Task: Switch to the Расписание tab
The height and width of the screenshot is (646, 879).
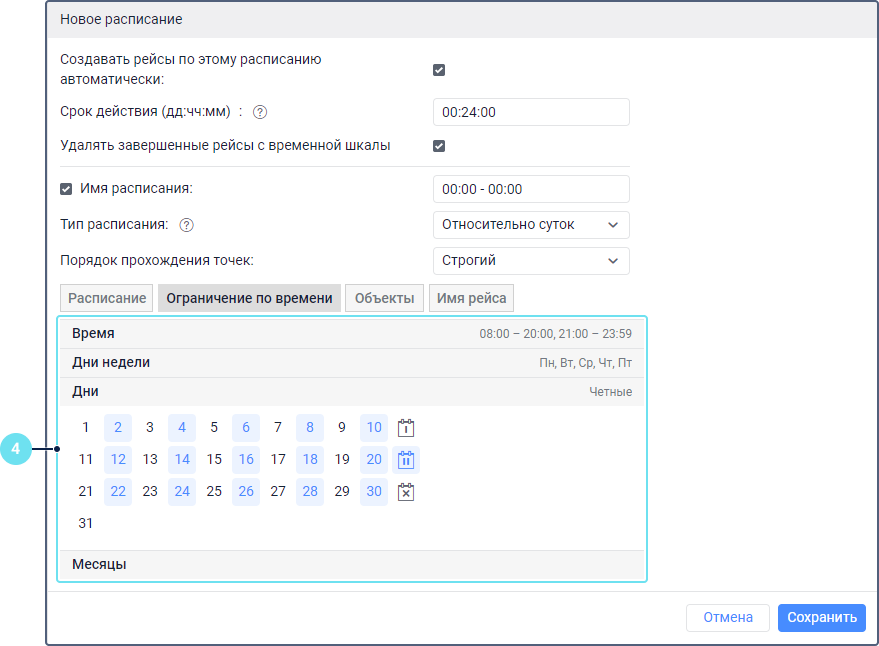Action: pyautogui.click(x=108, y=298)
